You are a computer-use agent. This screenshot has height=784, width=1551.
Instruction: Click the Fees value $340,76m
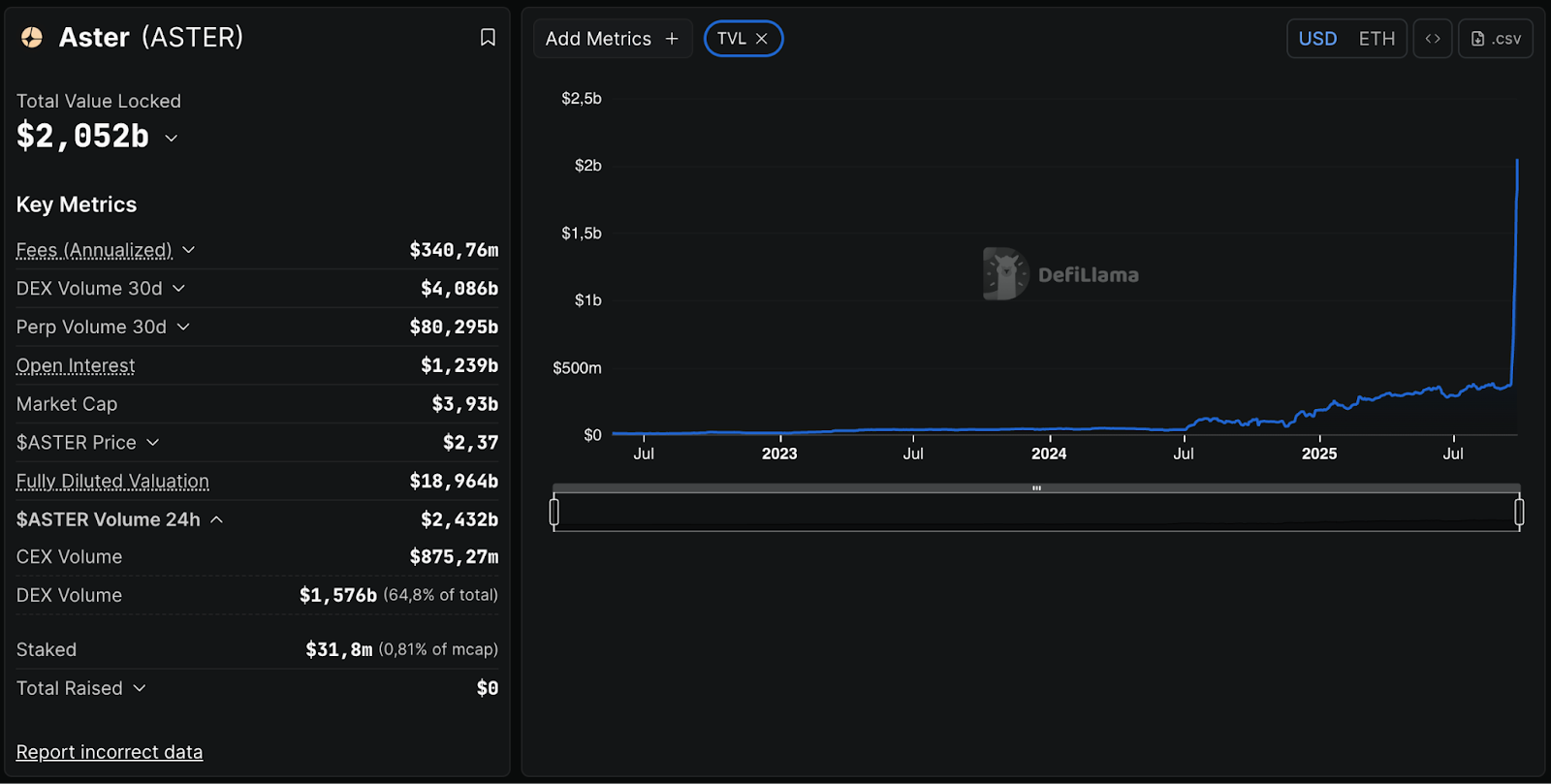tap(454, 250)
